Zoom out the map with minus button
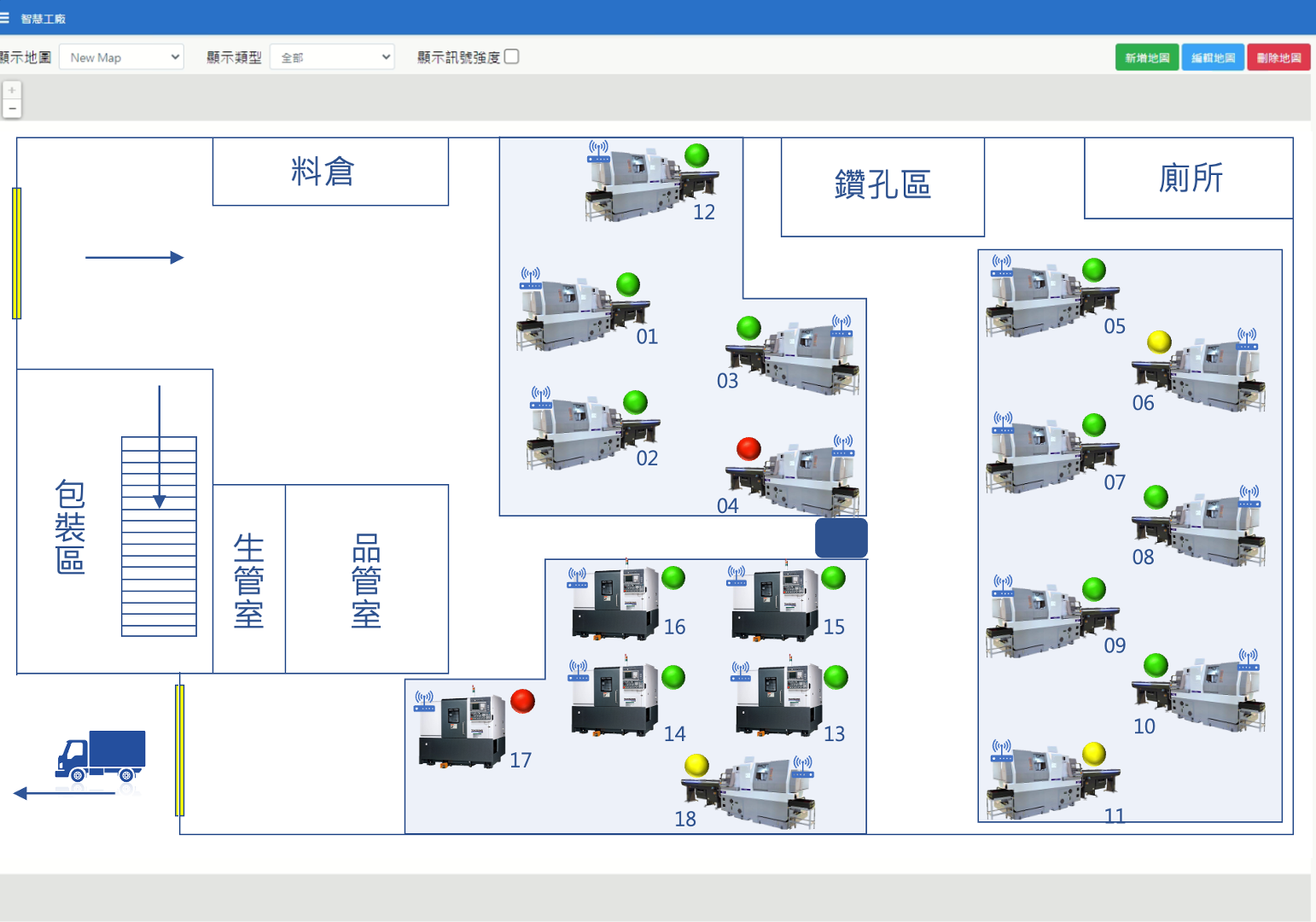Image resolution: width=1316 pixels, height=922 pixels. (12, 108)
